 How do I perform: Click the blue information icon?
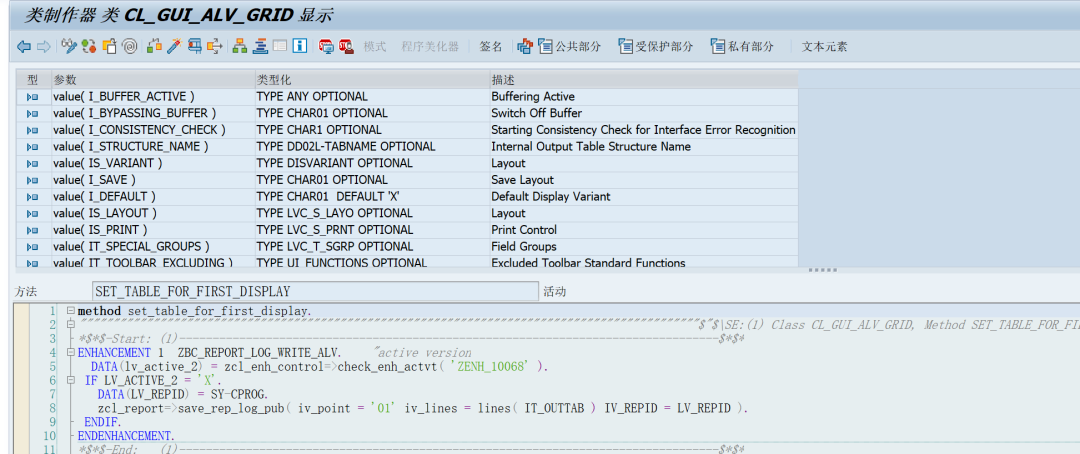coord(300,46)
